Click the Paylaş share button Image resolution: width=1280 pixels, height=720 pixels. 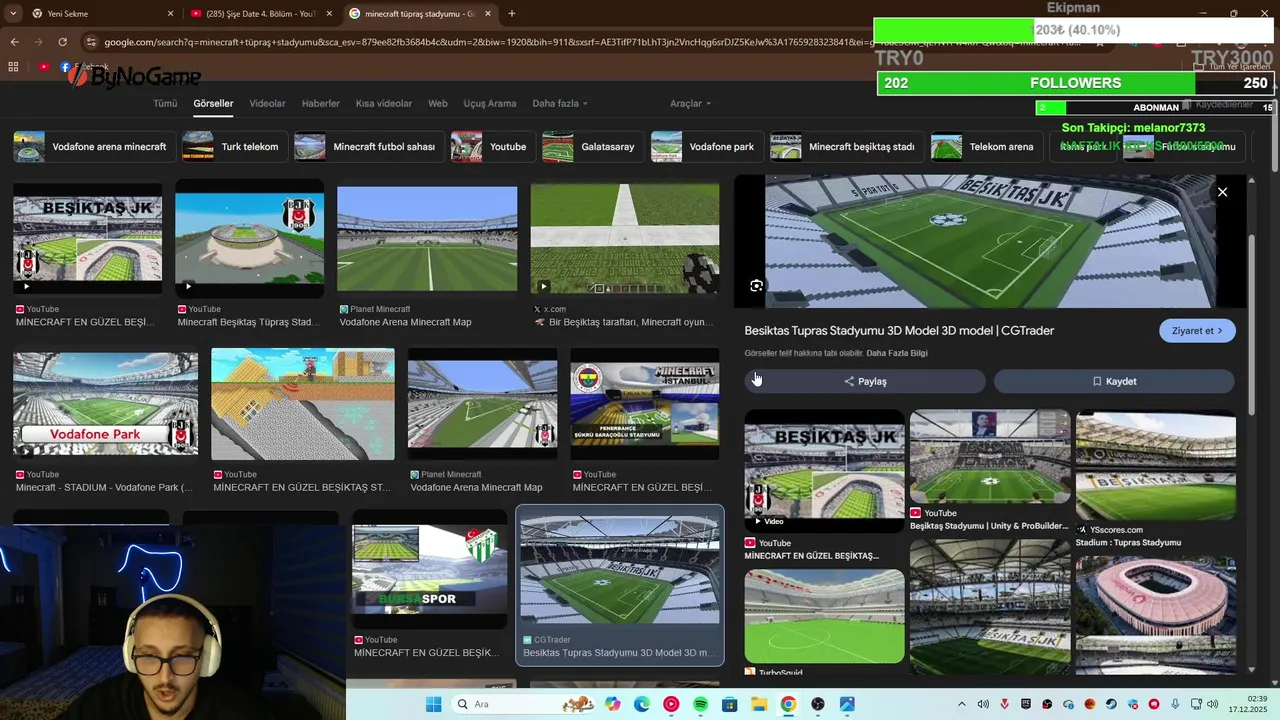pos(865,381)
